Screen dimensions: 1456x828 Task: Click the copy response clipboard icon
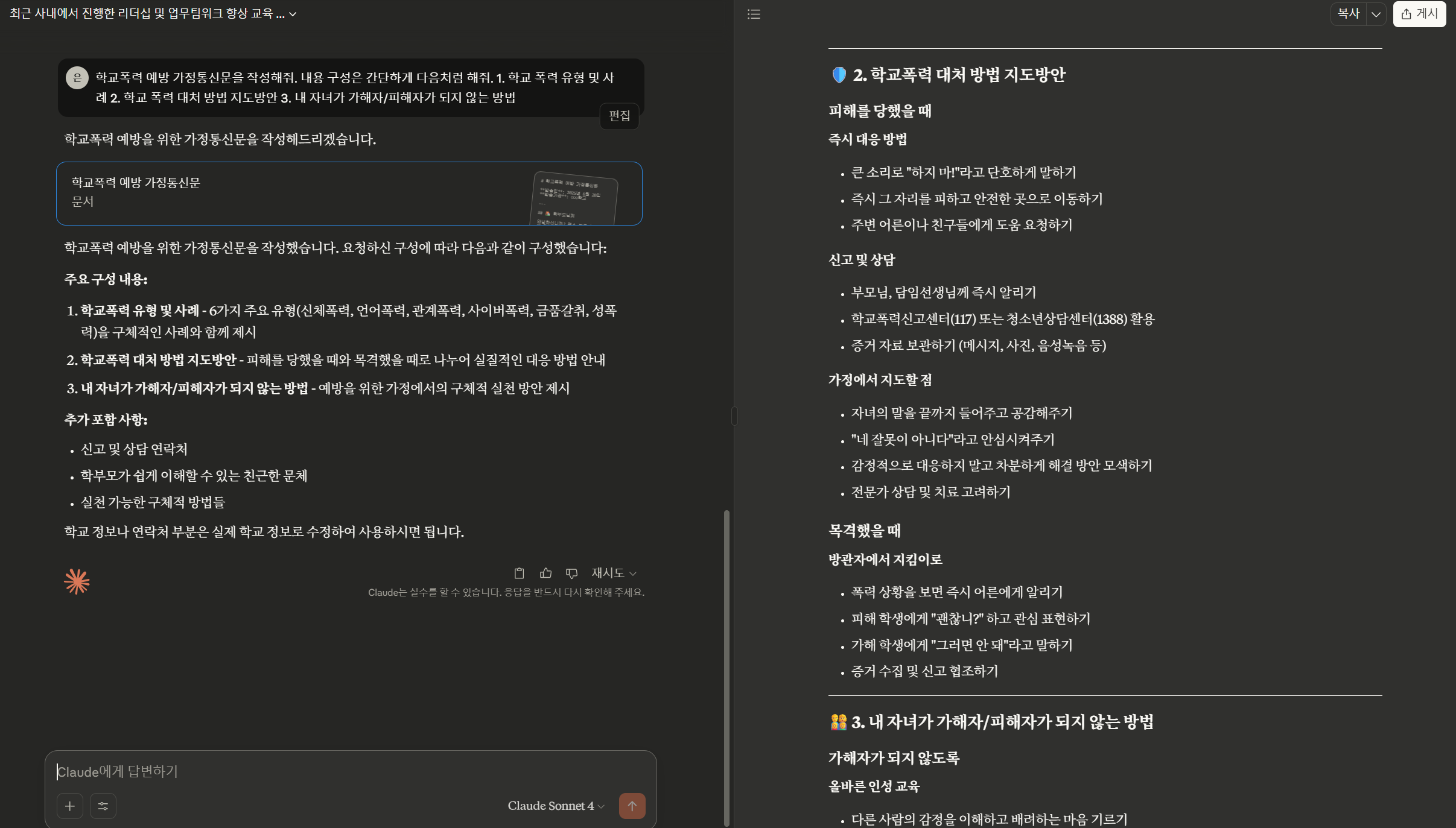519,573
